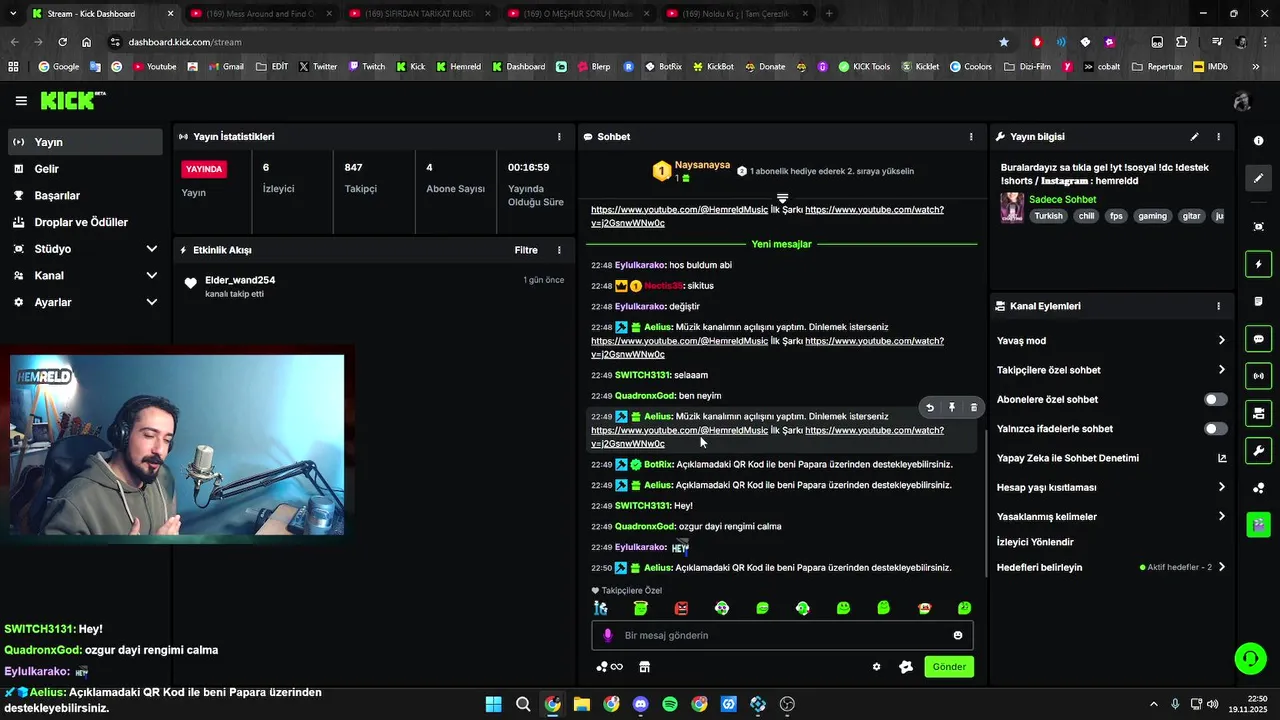Click the Yeni mesajlar divider
This screenshot has width=1280, height=720.
pos(782,244)
